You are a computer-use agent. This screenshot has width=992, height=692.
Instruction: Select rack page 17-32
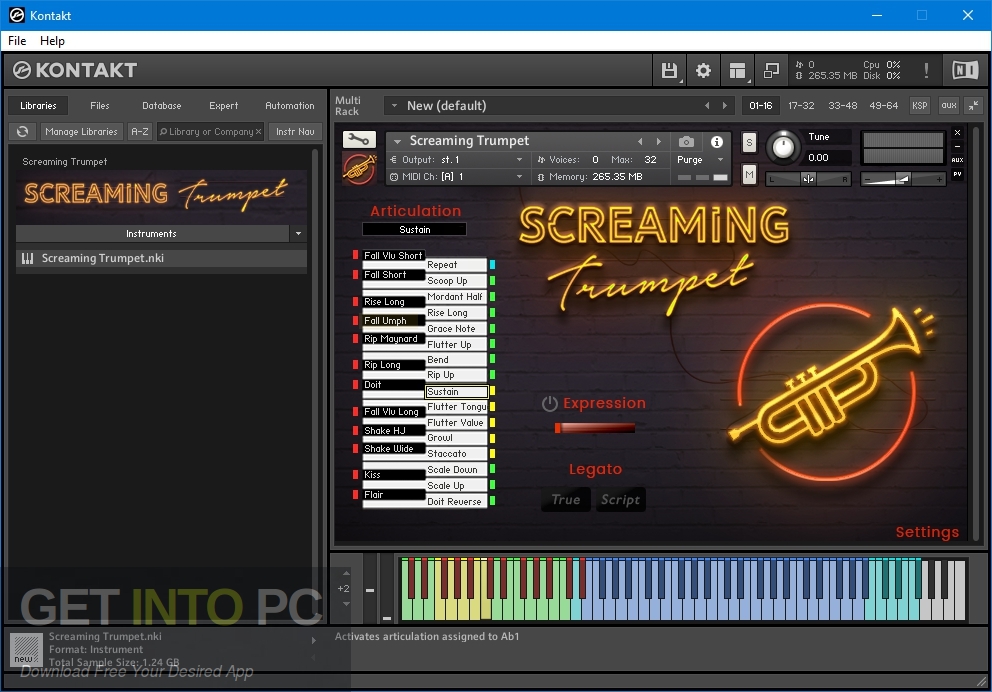801,106
